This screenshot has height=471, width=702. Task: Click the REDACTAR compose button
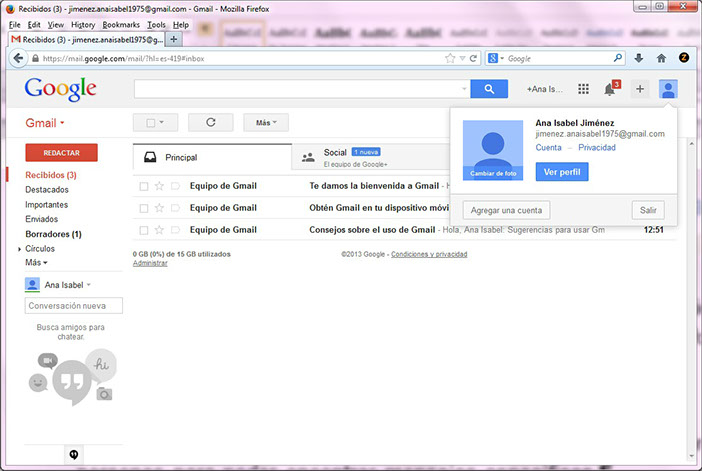[x=61, y=153]
